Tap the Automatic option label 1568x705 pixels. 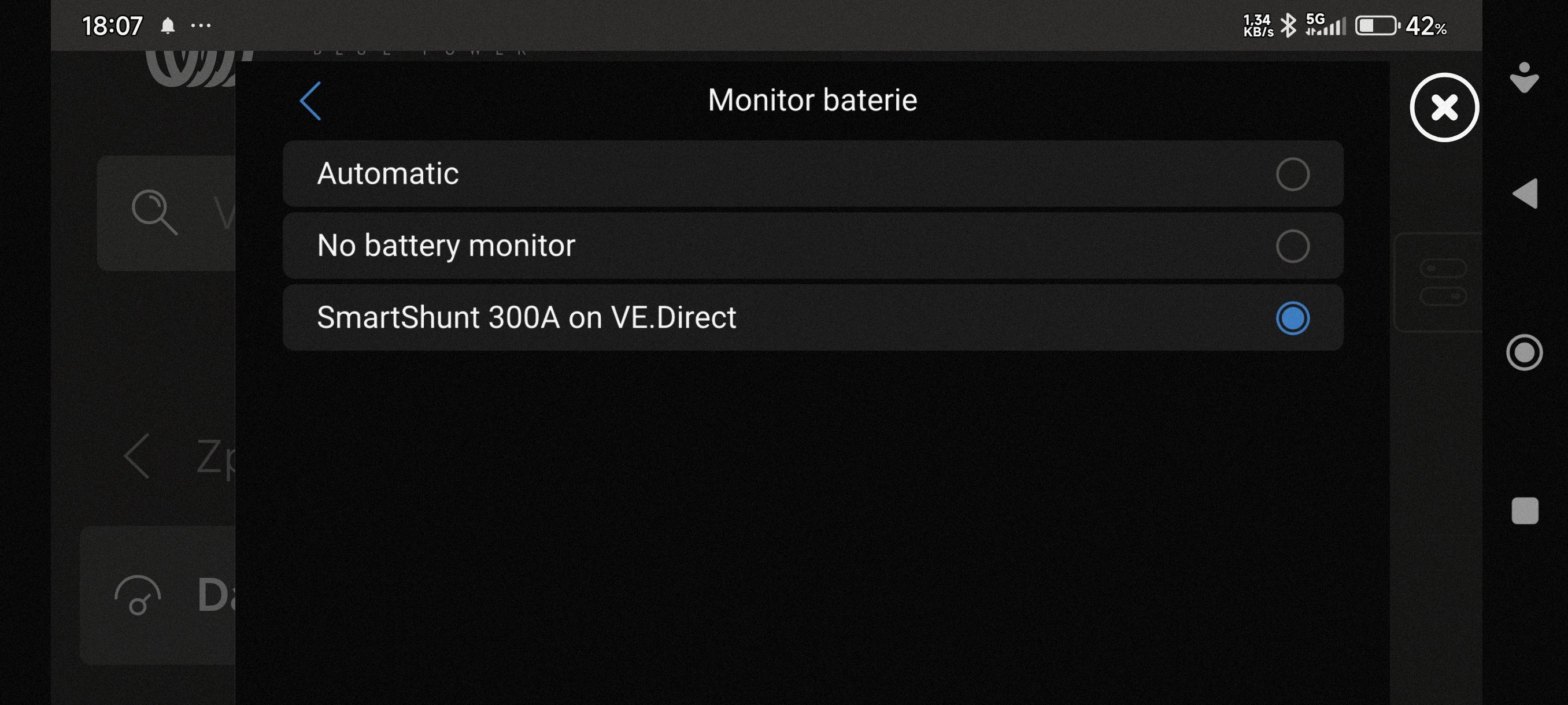coord(388,174)
